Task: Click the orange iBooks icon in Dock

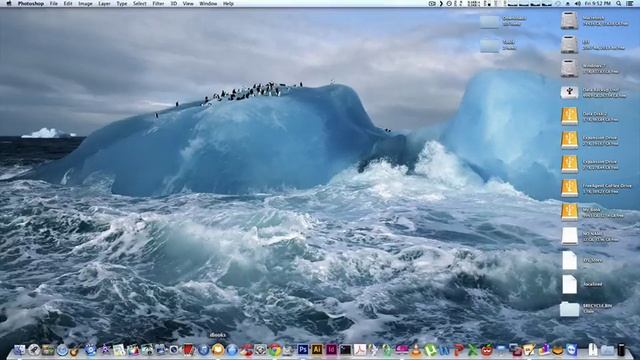Action: click(x=218, y=350)
